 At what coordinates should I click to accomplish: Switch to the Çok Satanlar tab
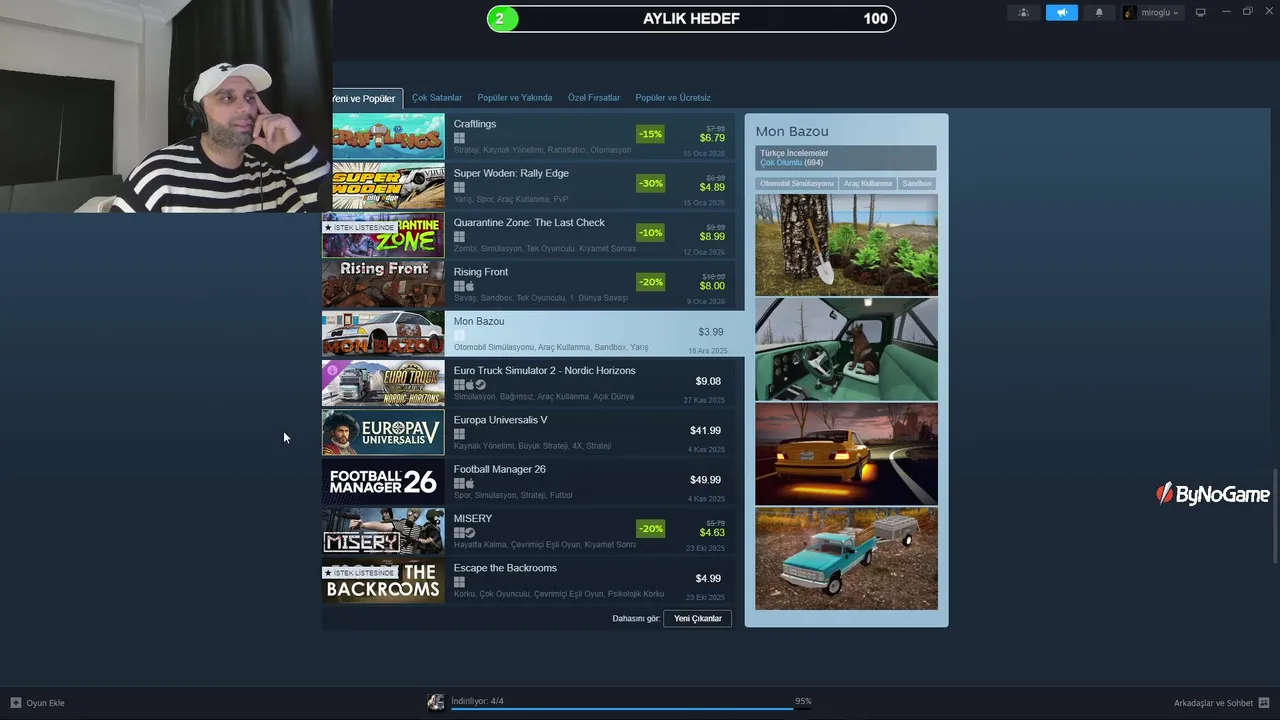coord(437,98)
